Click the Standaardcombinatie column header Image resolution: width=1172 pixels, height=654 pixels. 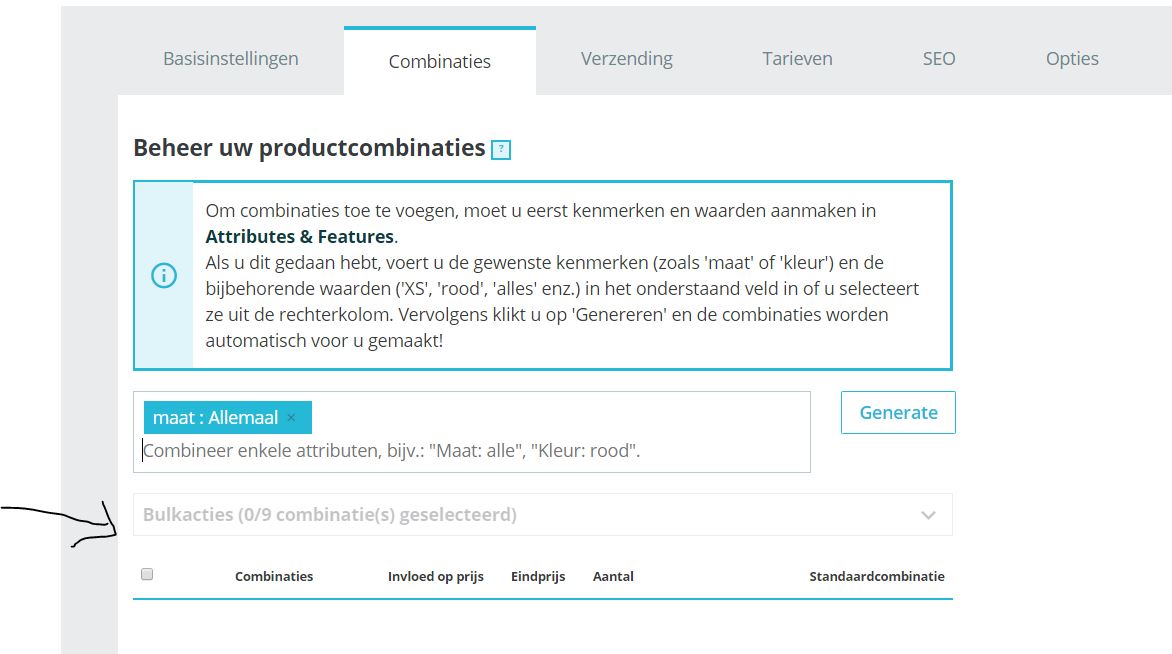pos(876,576)
